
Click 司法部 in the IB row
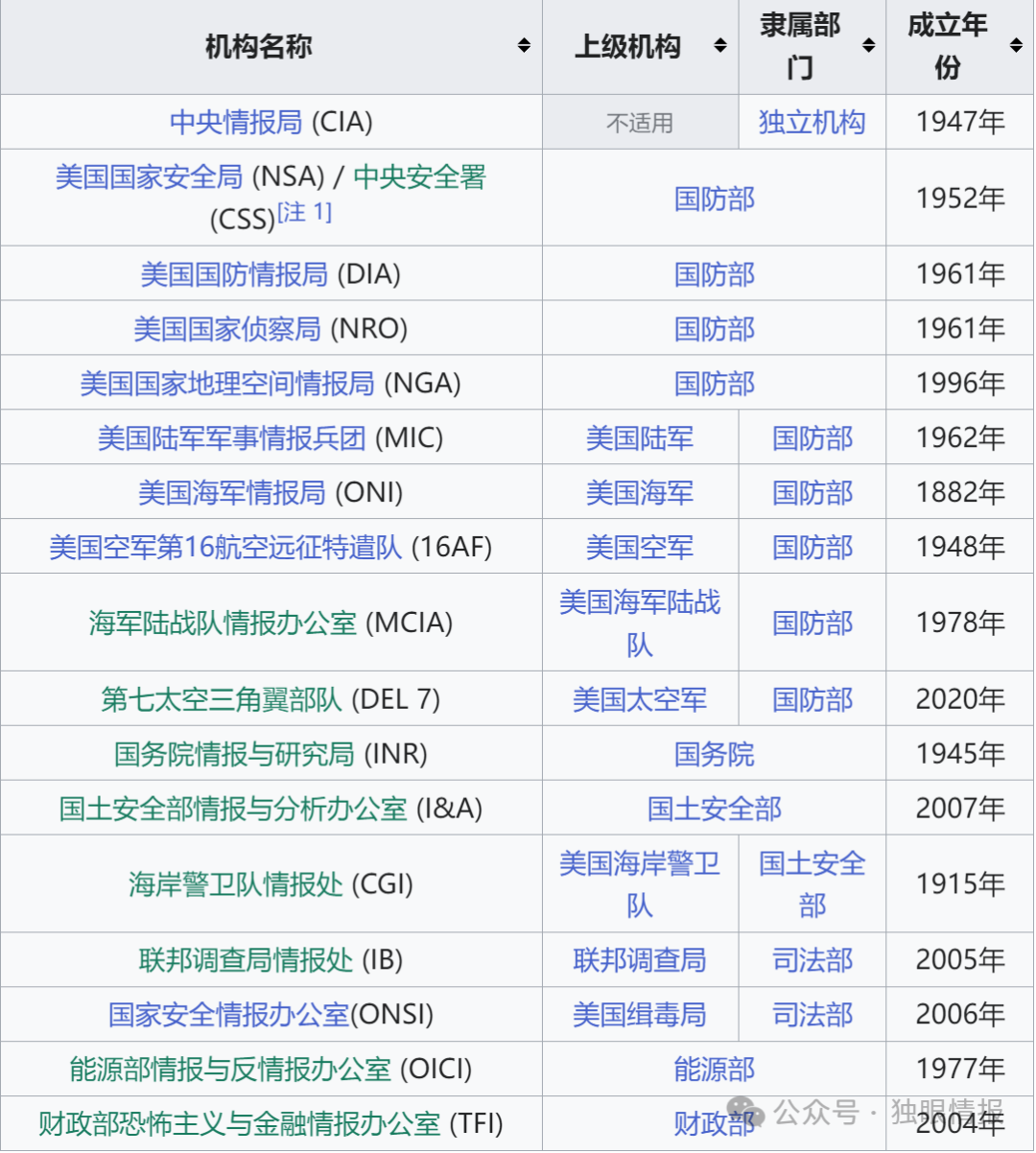[812, 960]
